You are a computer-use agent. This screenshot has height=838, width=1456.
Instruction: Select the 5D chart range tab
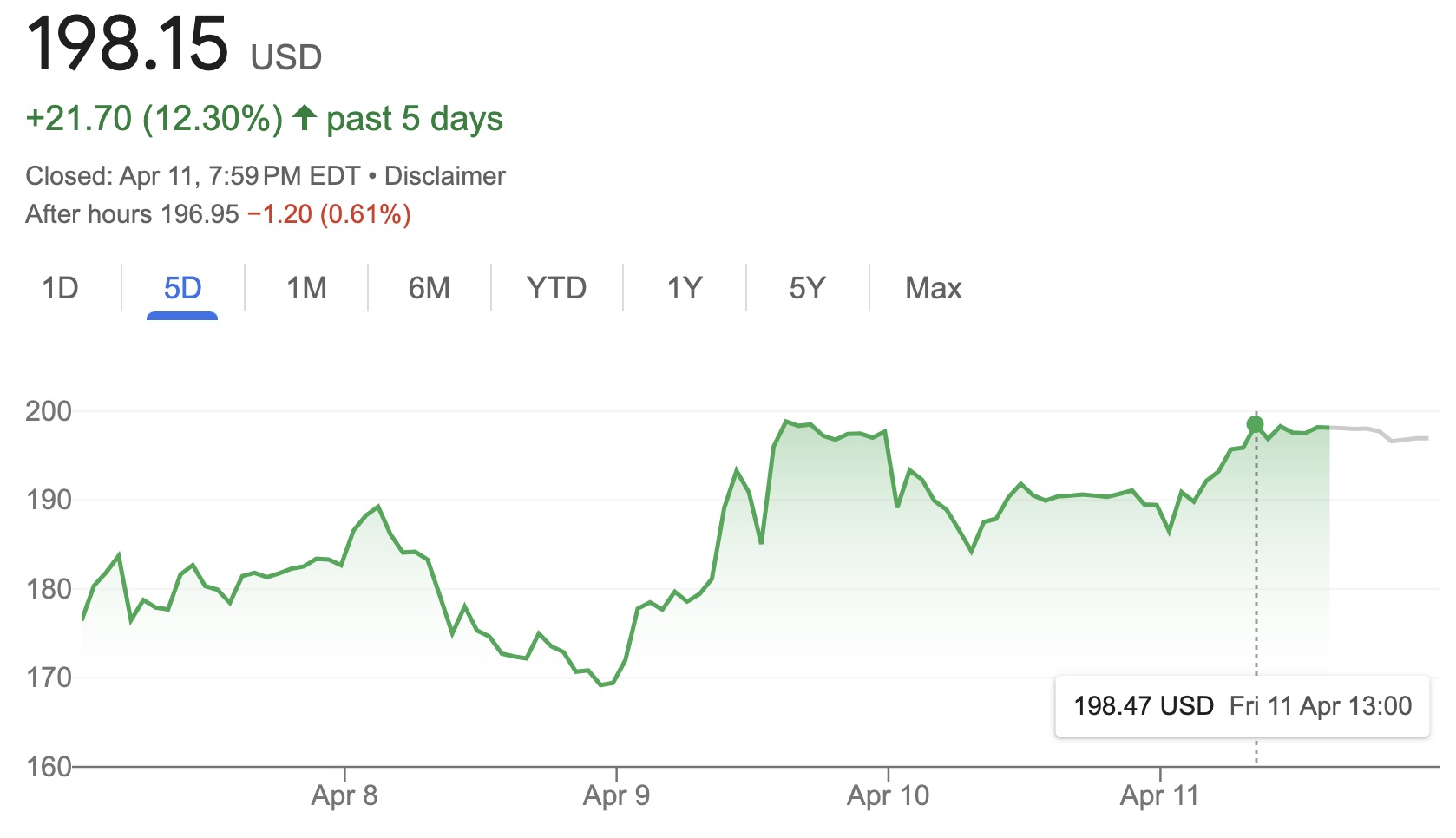coord(182,288)
